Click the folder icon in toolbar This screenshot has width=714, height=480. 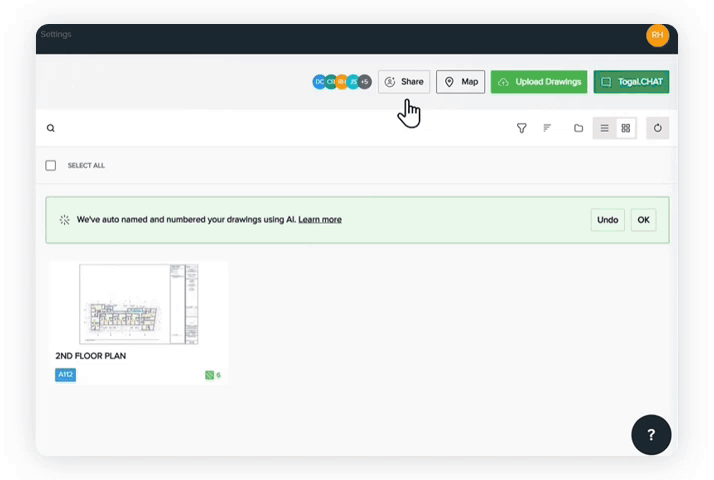tap(578, 128)
